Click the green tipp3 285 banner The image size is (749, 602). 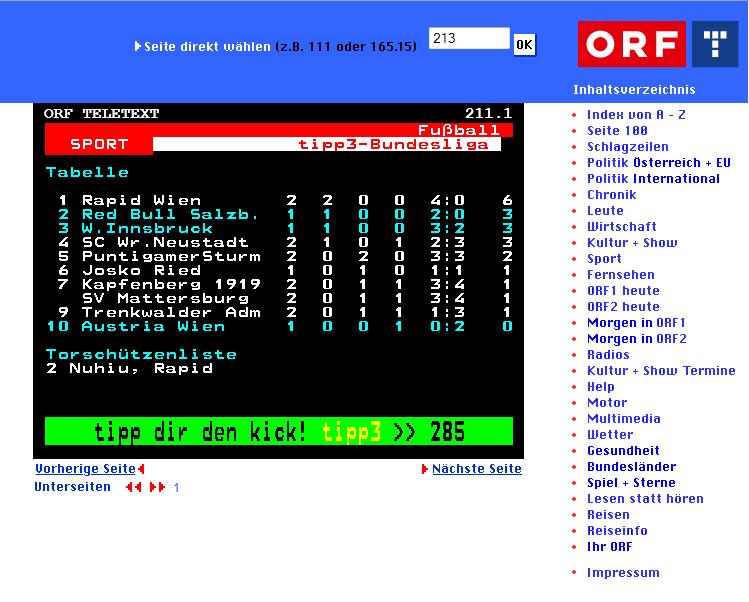[x=279, y=431]
